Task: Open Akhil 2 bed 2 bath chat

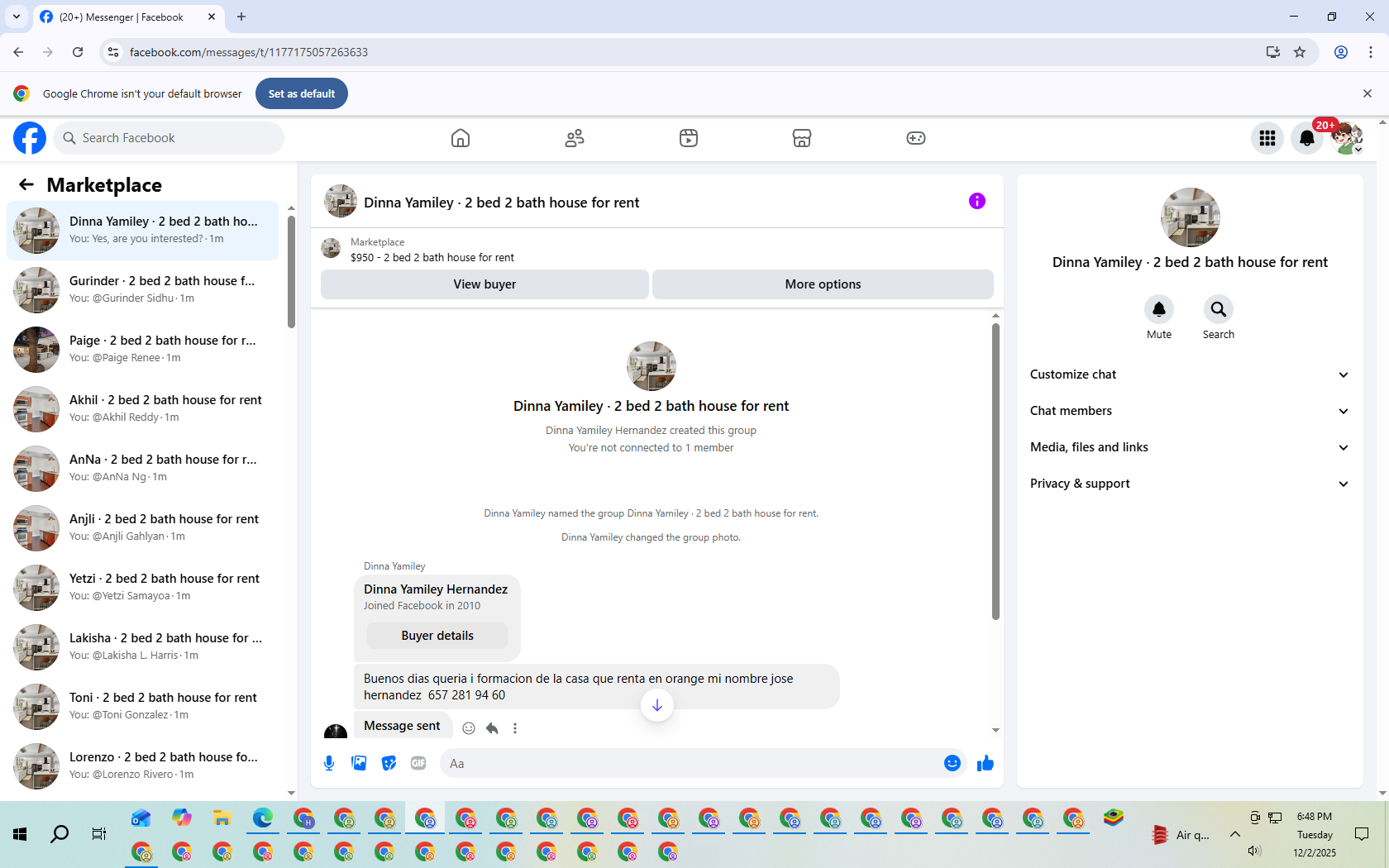Action: tap(143, 409)
